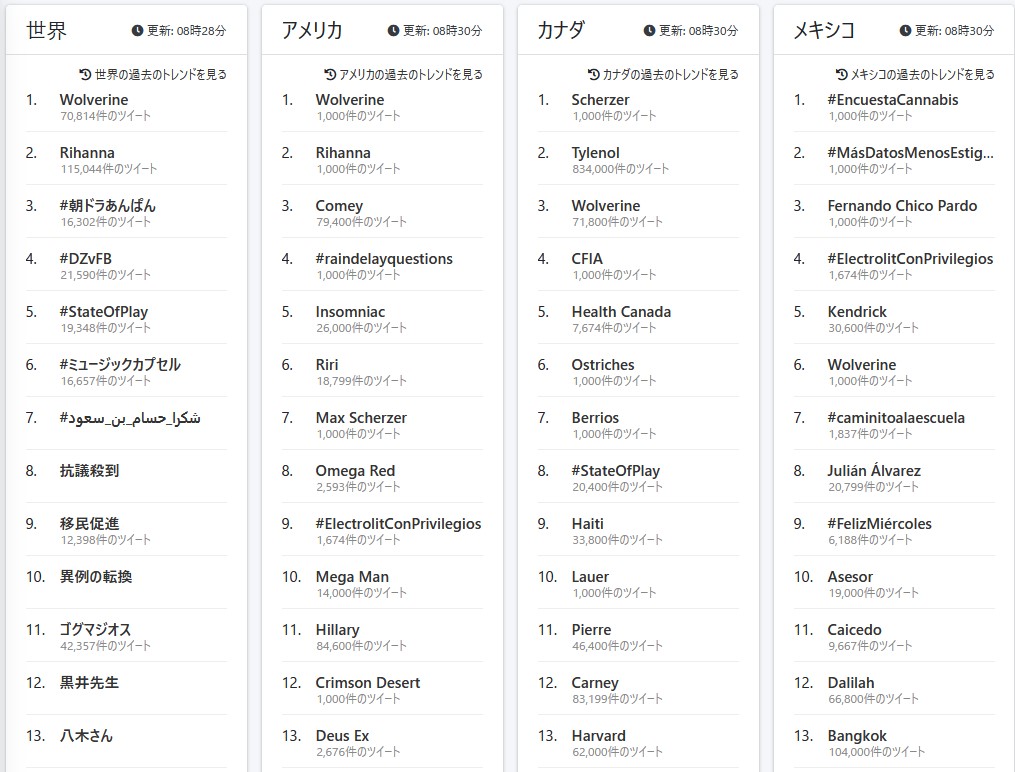The image size is (1015, 772).
Task: Click the clock icon in the アメリカ header
Action: (394, 31)
